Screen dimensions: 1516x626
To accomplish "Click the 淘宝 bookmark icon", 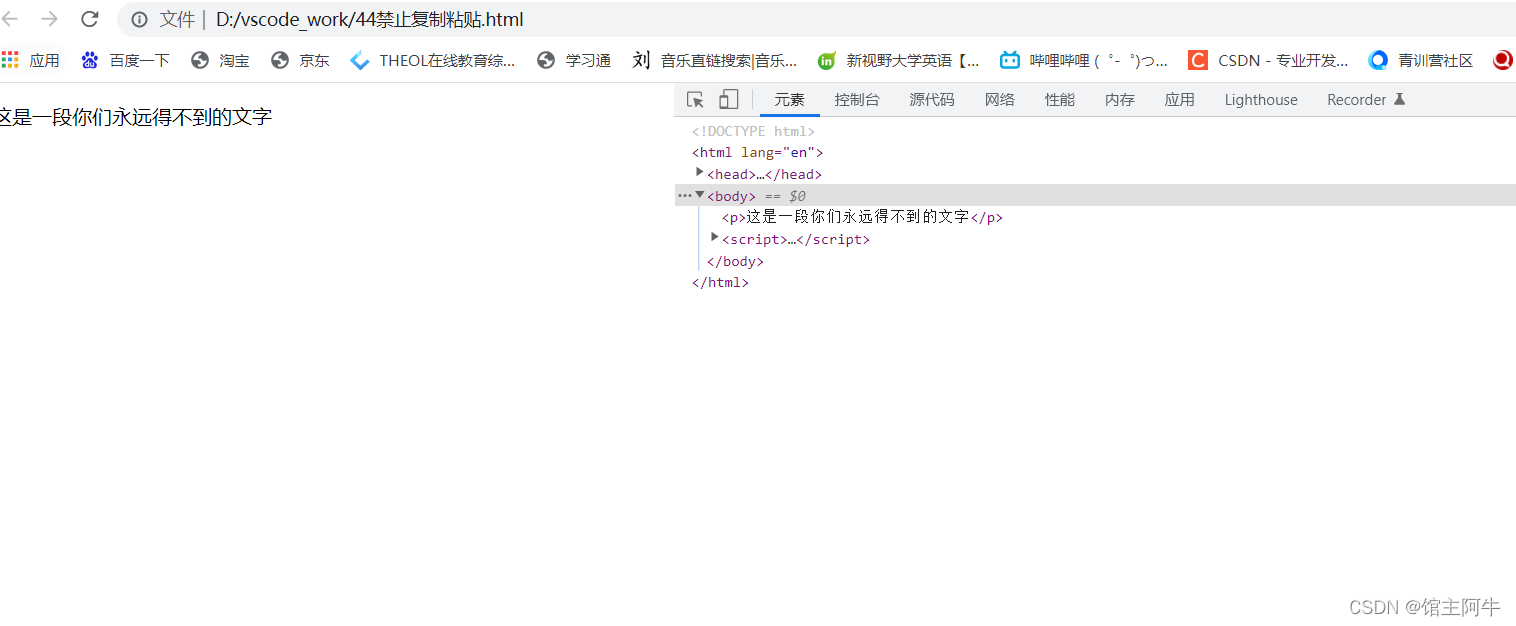I will tap(200, 60).
